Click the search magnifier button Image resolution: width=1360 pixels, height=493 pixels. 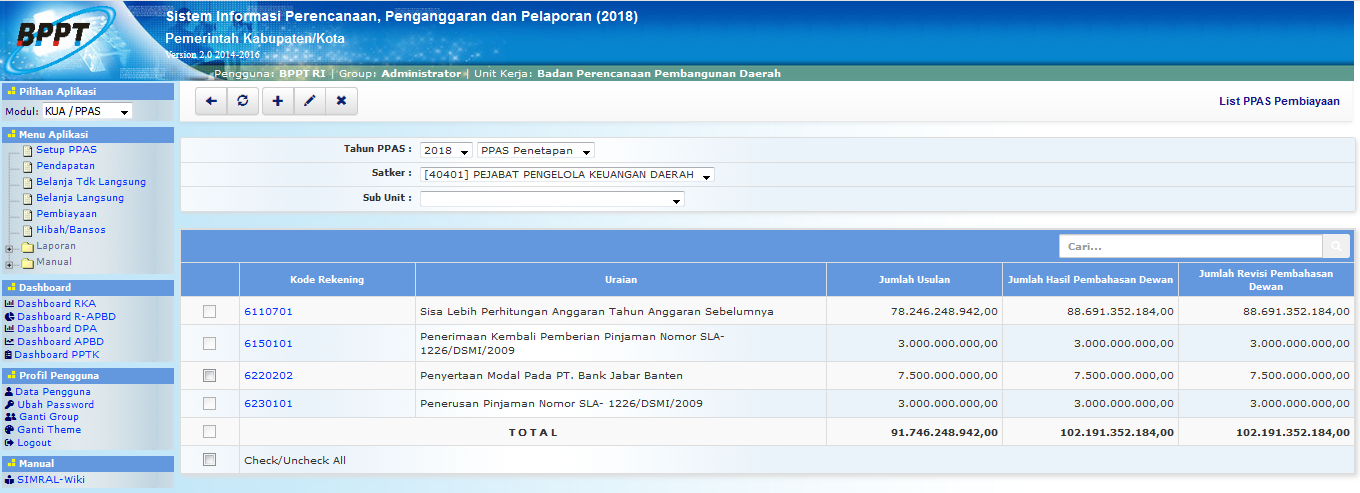[1336, 246]
